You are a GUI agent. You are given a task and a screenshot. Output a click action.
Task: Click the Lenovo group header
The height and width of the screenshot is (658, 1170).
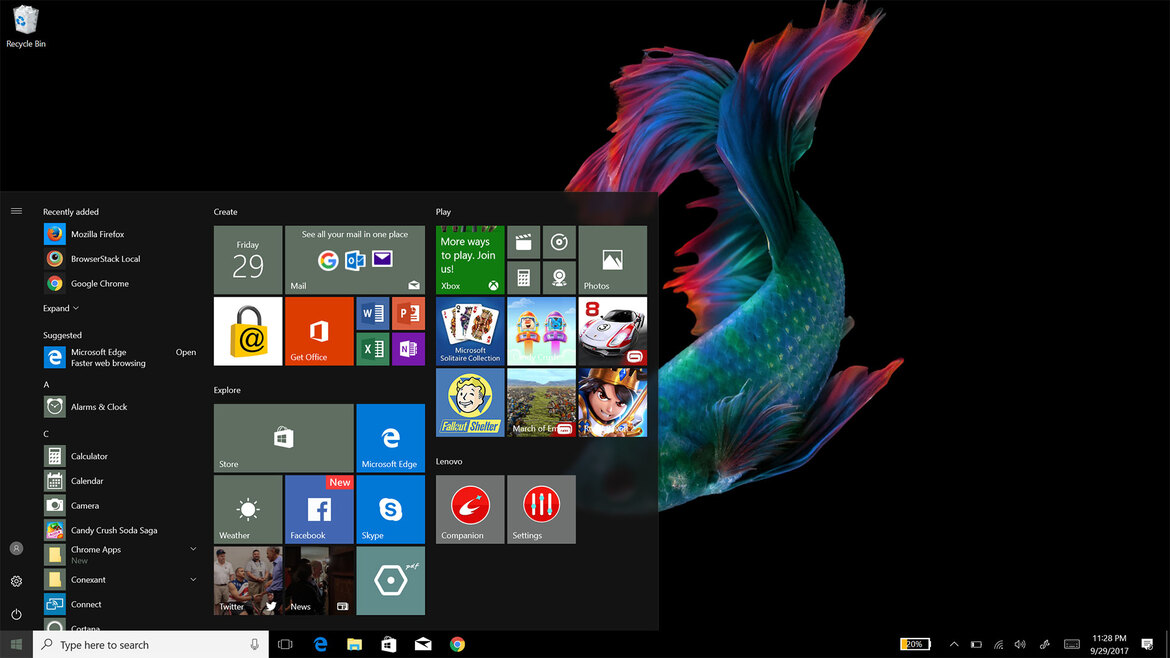(x=449, y=461)
